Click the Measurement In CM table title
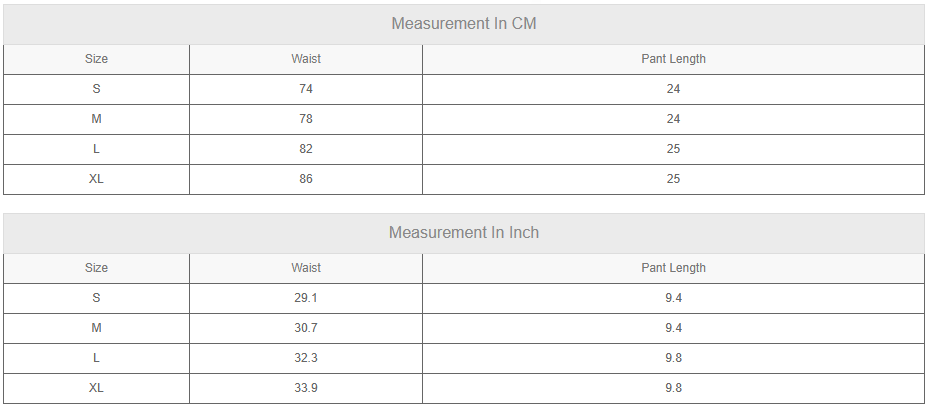 [464, 23]
